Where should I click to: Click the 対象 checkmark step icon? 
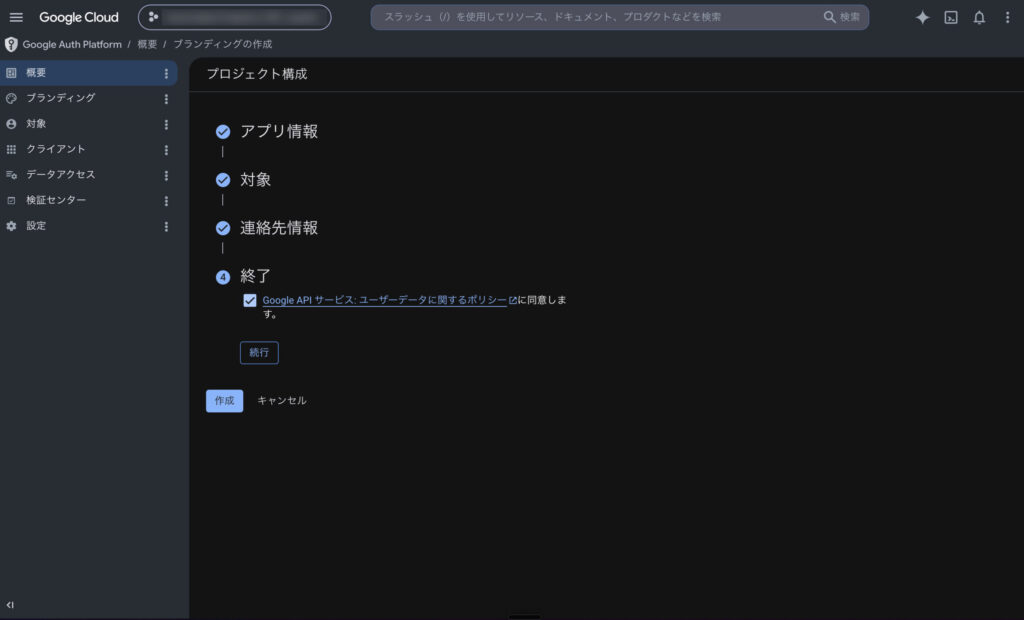point(223,180)
